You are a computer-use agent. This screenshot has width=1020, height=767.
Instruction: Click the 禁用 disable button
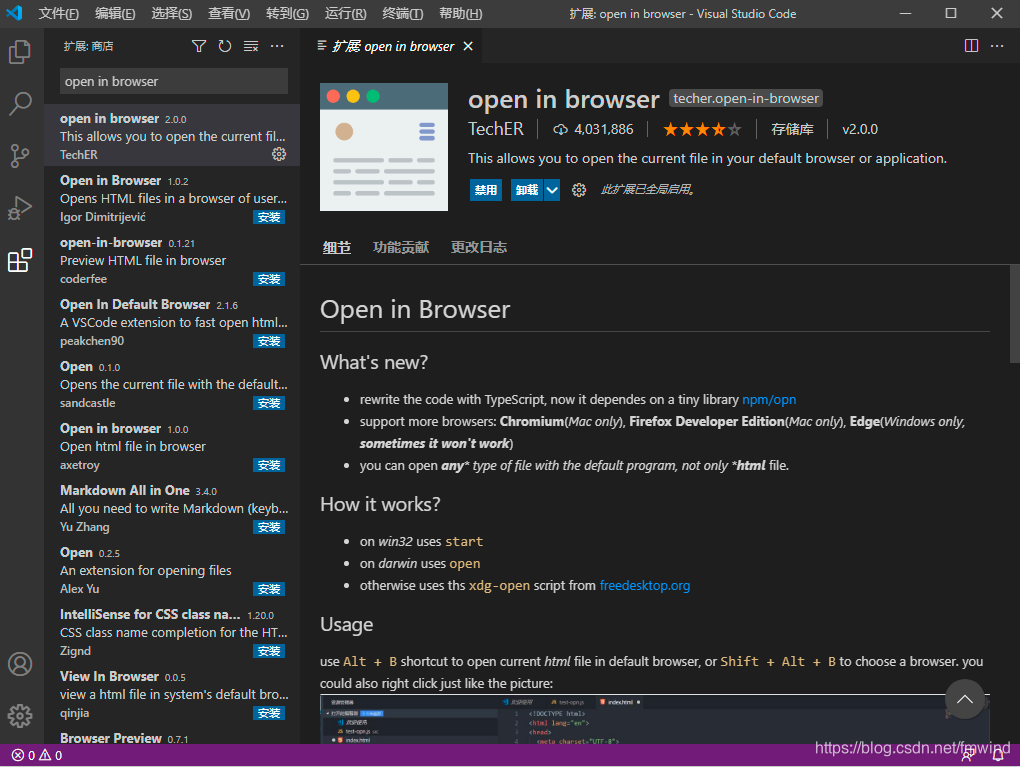pos(485,190)
